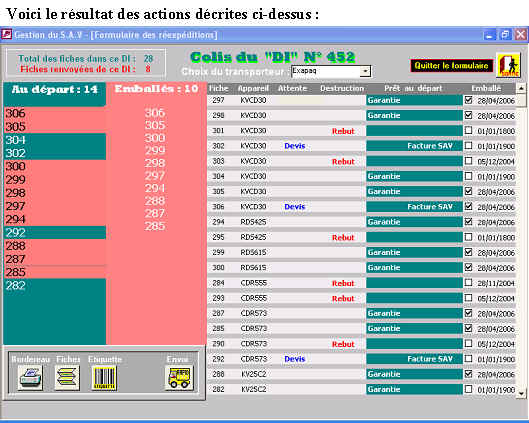The width and height of the screenshot is (529, 423).
Task: Generate barcode Etiquette label
Action: pyautogui.click(x=104, y=378)
